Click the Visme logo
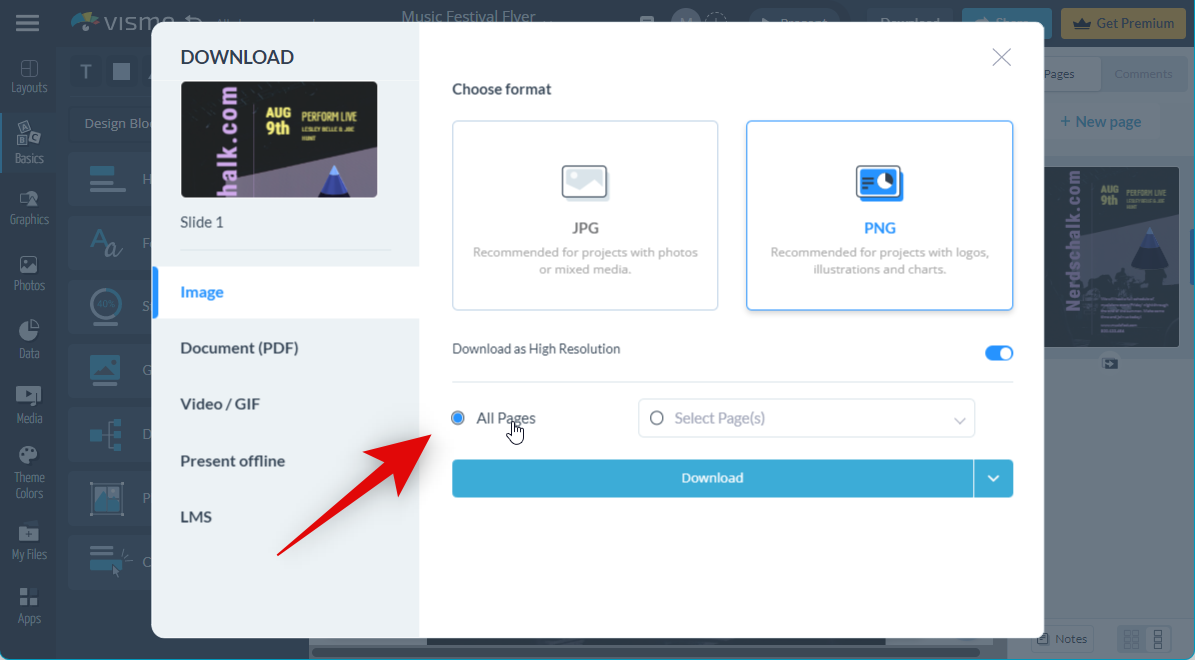Viewport: 1195px width, 660px height. [x=123, y=22]
